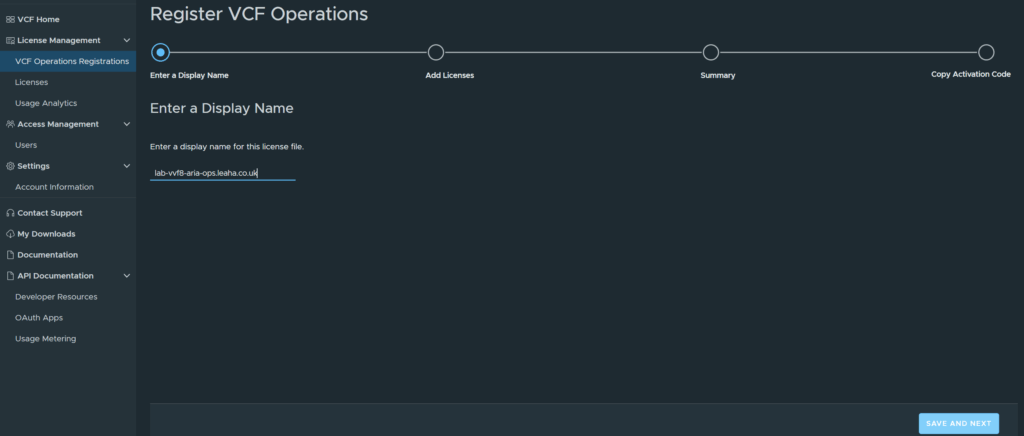Click the Contact Support headset icon

tap(10, 213)
